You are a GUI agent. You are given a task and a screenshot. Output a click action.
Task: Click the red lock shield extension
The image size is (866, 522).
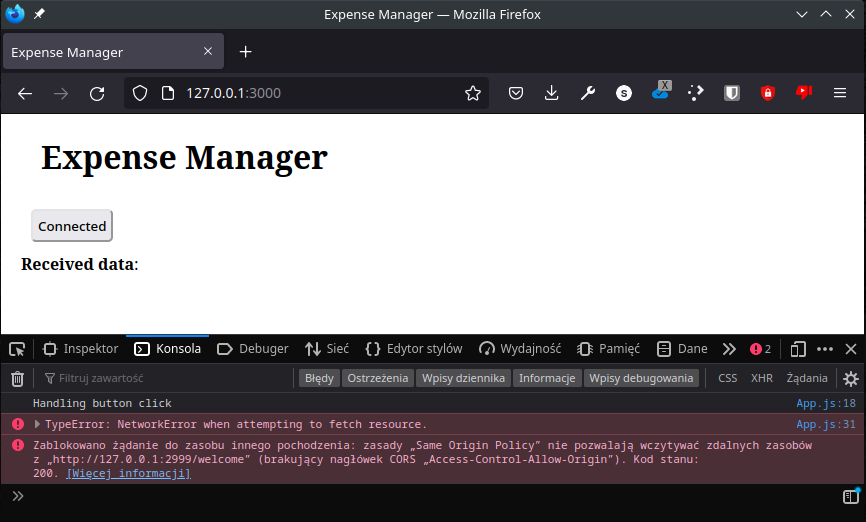pos(768,93)
